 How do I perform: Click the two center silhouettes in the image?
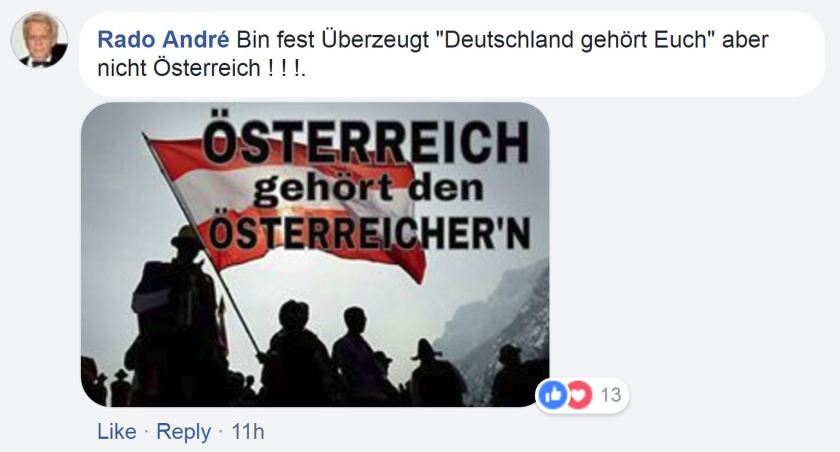[326, 353]
